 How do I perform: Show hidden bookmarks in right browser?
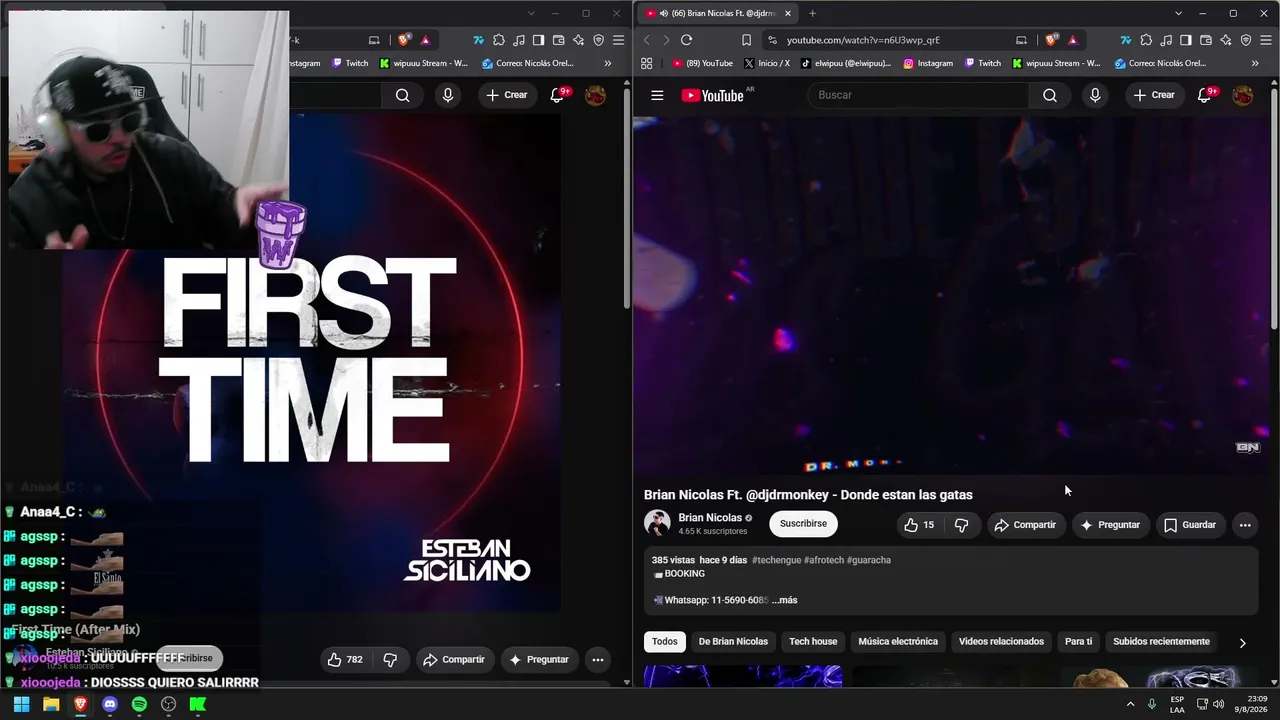tap(1255, 63)
